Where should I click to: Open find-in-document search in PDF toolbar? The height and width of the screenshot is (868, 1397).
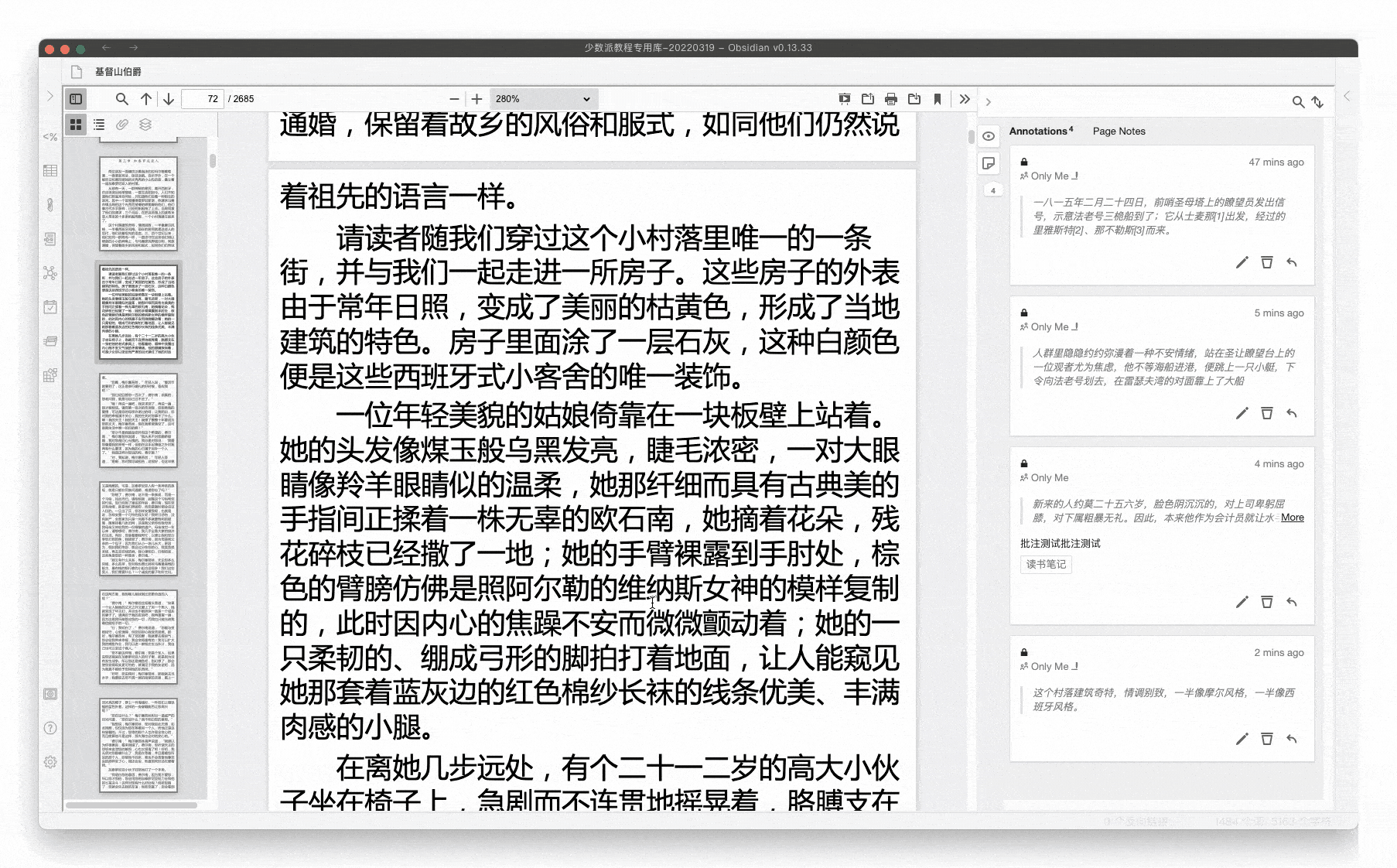pyautogui.click(x=121, y=99)
